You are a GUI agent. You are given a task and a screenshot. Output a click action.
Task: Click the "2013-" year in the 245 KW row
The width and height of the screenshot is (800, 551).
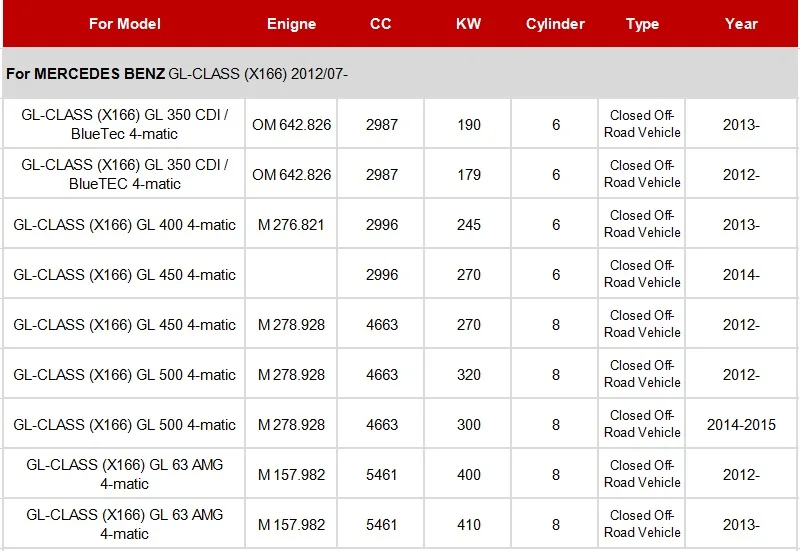(x=741, y=224)
